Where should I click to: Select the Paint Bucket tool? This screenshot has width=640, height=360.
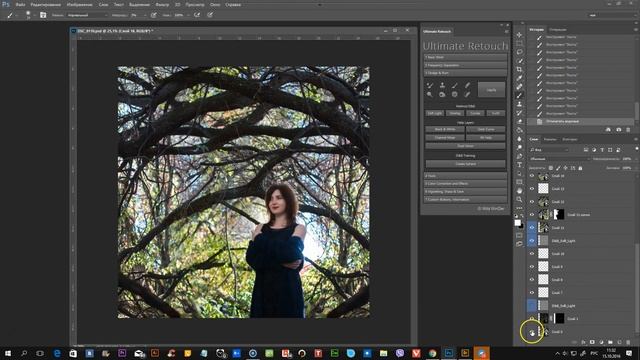pyautogui.click(x=519, y=130)
